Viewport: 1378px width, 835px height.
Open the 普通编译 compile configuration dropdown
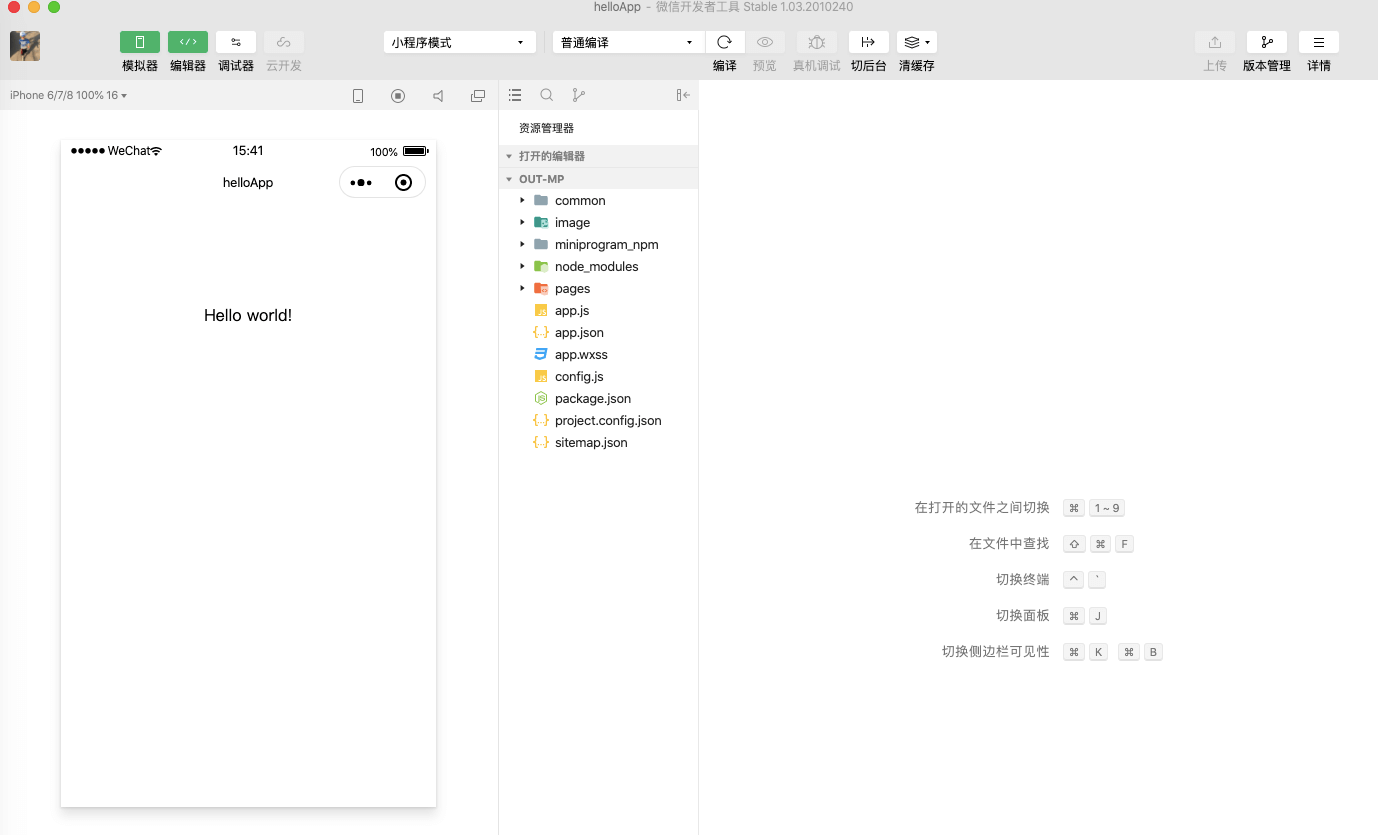[x=626, y=42]
